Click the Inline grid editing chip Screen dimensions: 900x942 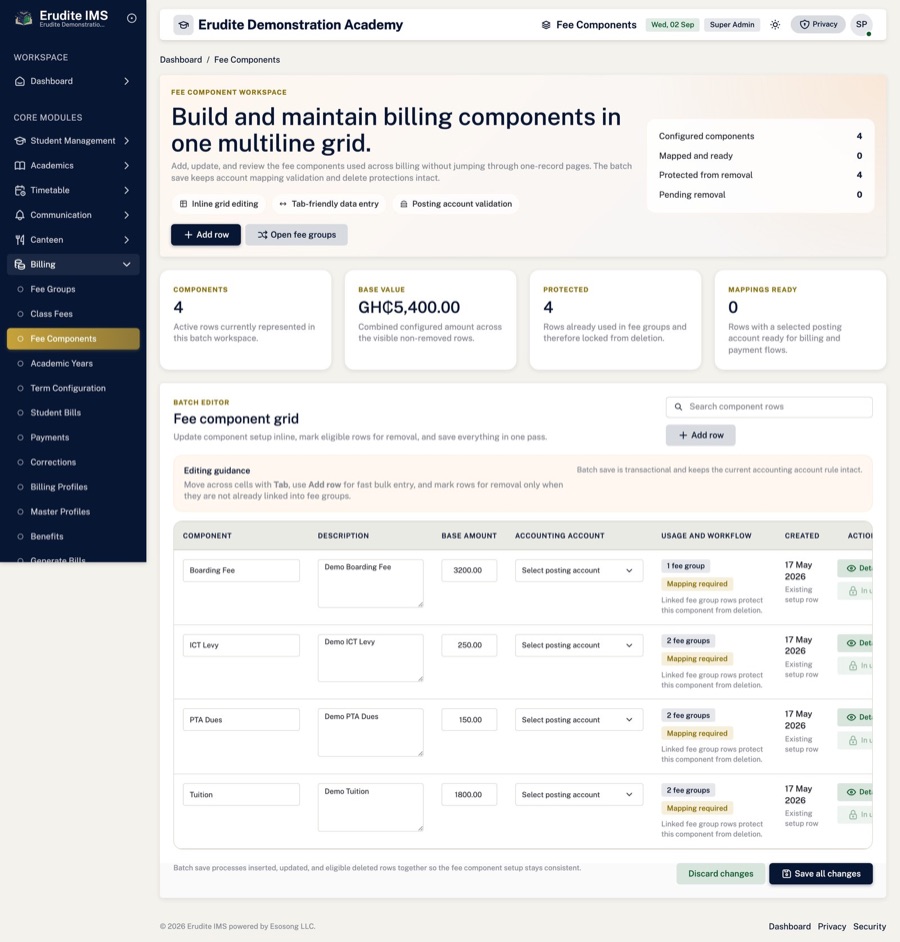point(219,204)
